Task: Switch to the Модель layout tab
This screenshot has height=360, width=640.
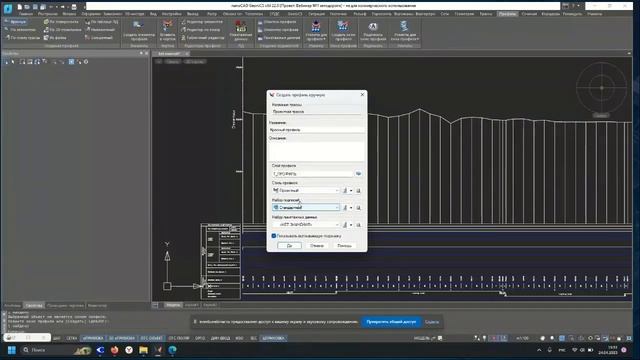Action: pyautogui.click(x=173, y=305)
